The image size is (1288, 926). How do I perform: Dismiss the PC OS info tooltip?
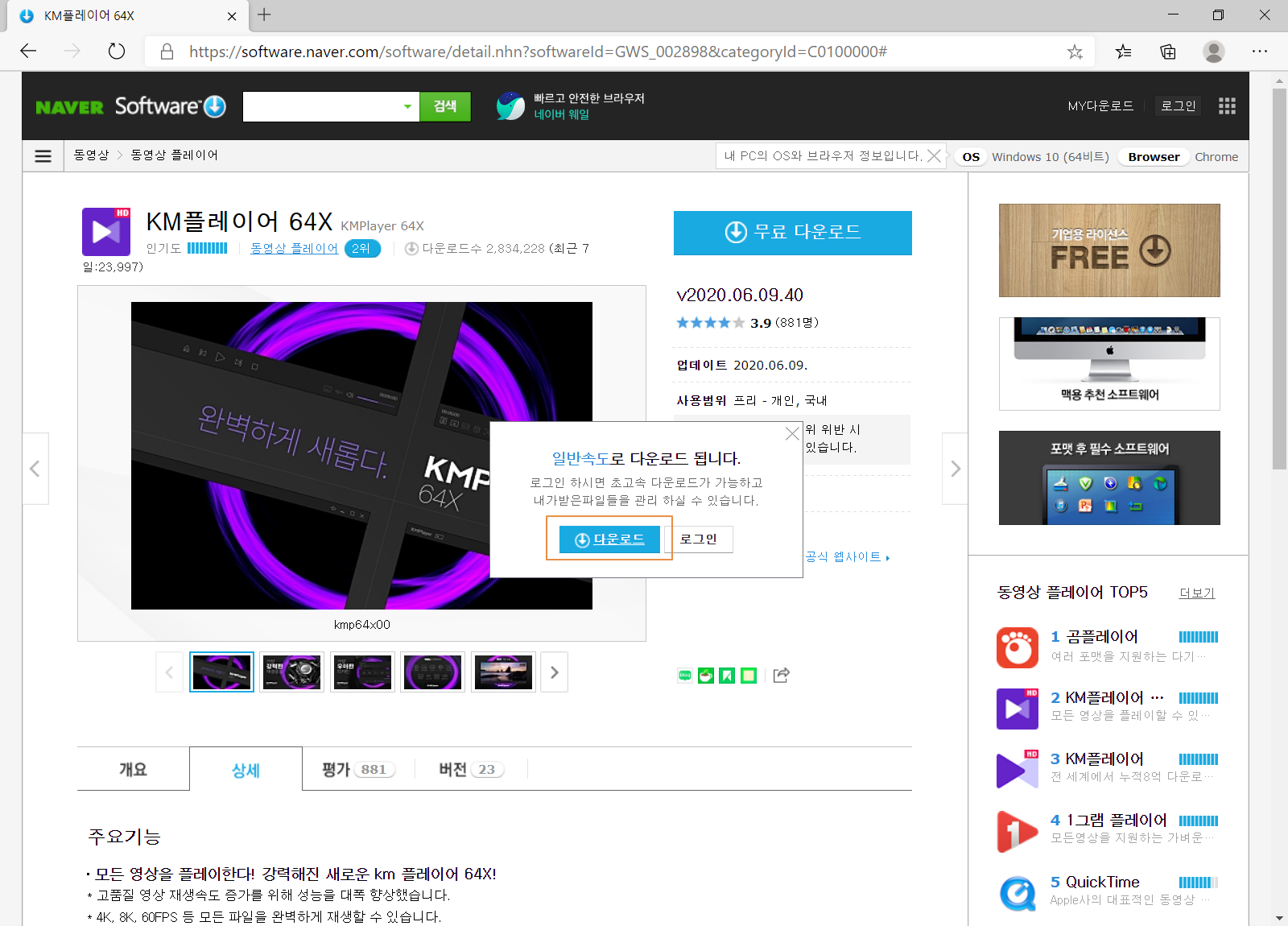click(x=934, y=155)
